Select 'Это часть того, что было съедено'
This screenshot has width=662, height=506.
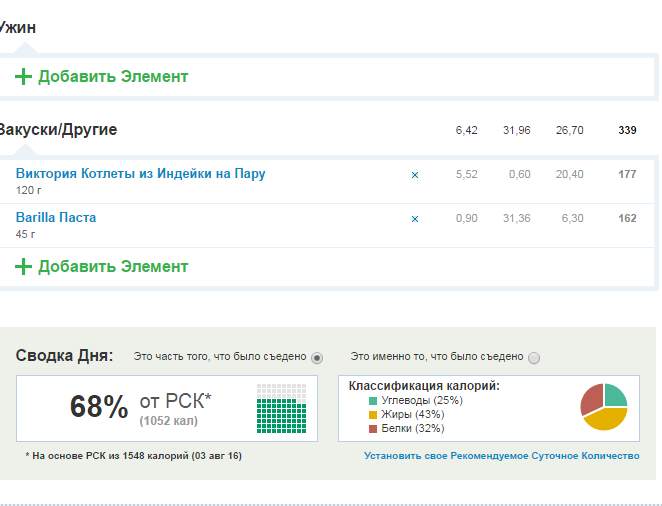(x=317, y=358)
